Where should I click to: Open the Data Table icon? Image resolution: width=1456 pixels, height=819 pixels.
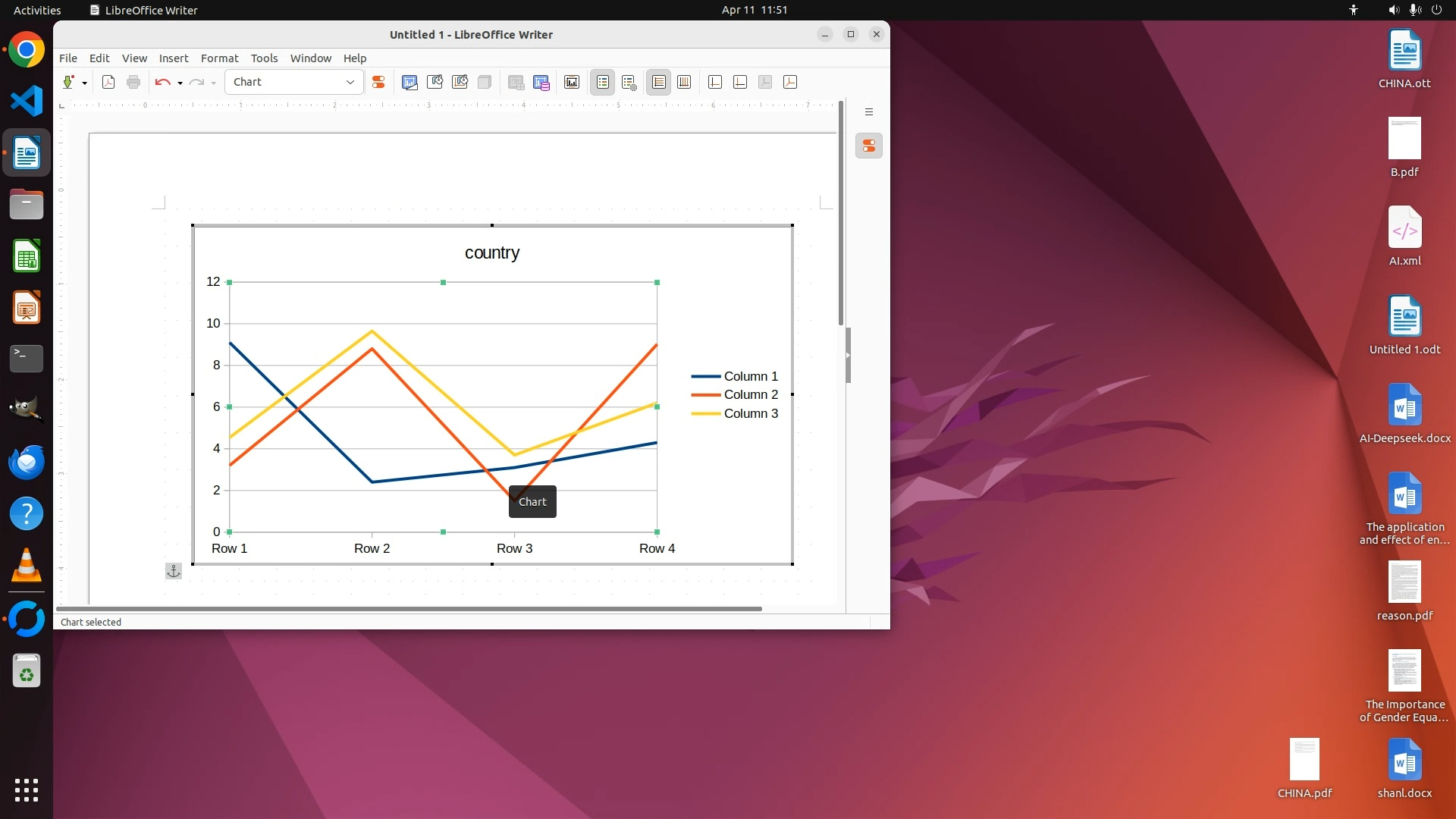541,82
